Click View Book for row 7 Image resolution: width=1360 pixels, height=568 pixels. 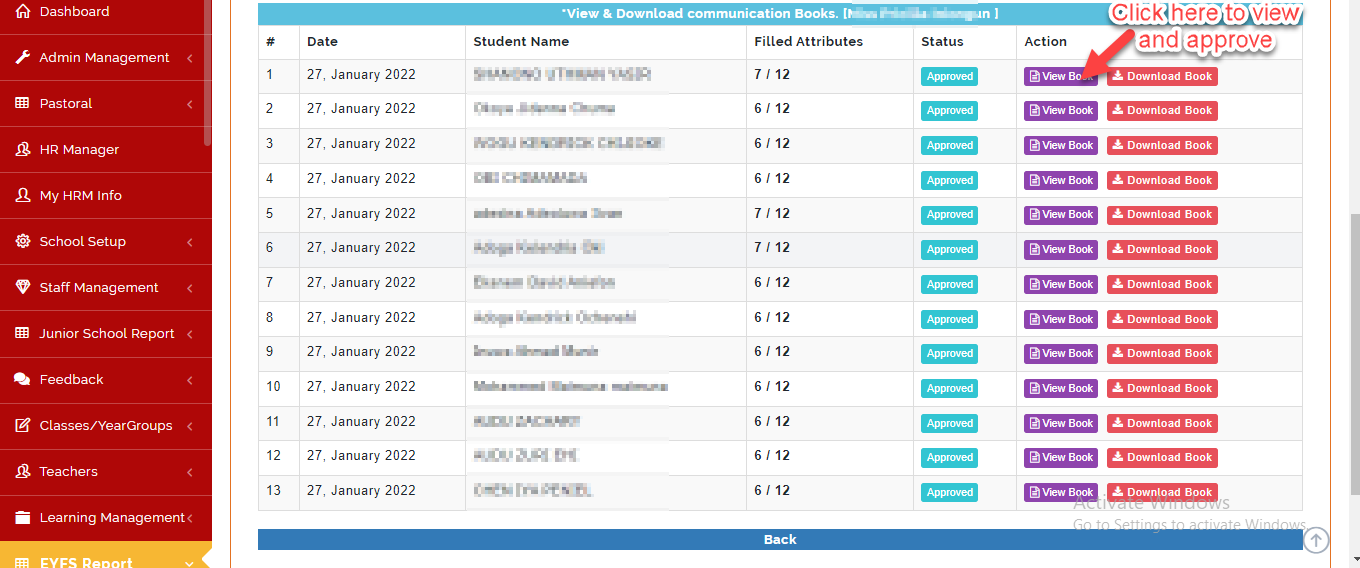click(x=1061, y=285)
